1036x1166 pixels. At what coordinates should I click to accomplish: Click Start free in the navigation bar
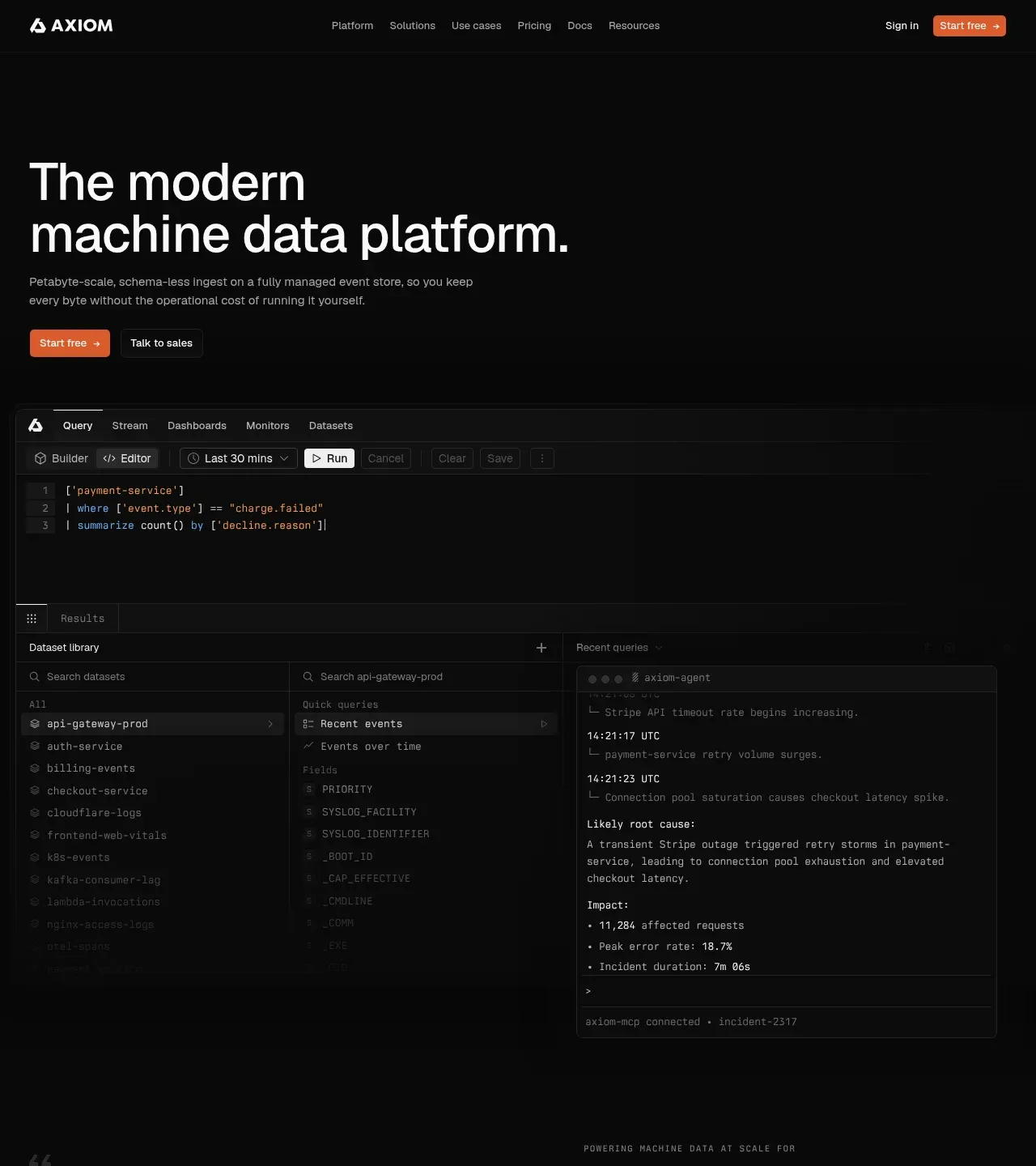point(970,26)
